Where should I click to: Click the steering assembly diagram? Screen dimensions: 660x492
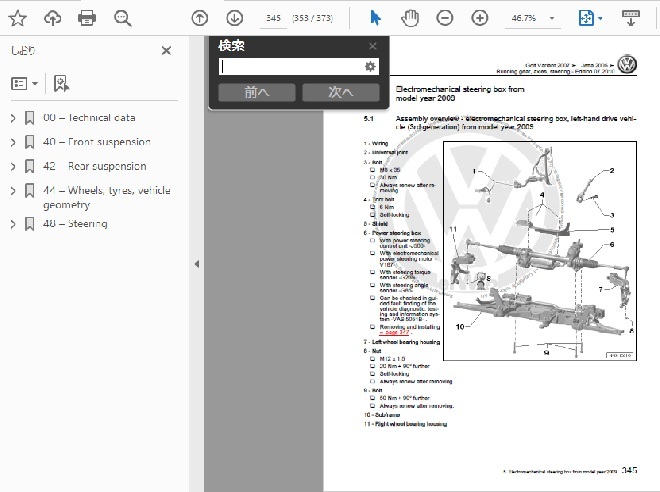pyautogui.click(x=540, y=251)
